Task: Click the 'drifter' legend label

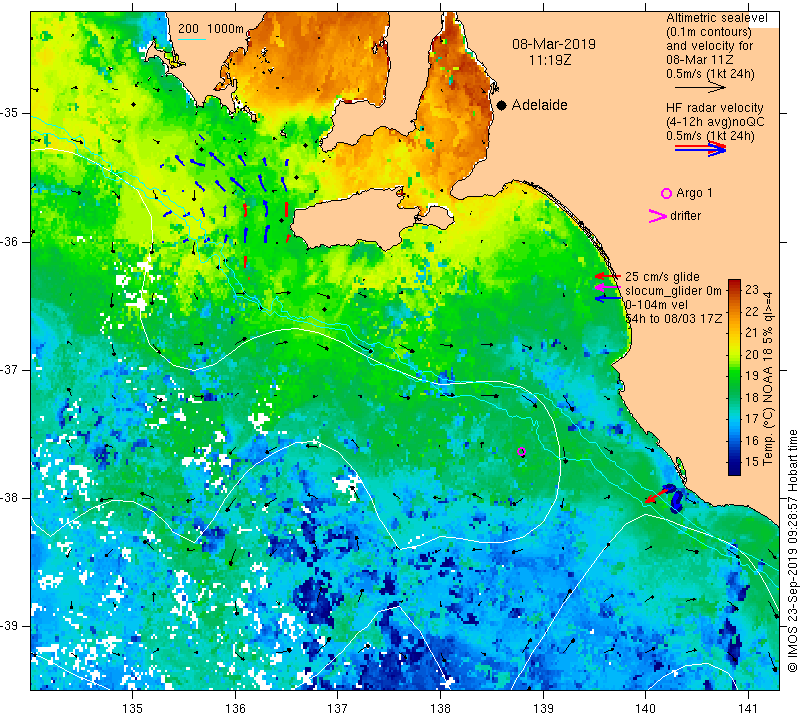Action: tap(685, 216)
